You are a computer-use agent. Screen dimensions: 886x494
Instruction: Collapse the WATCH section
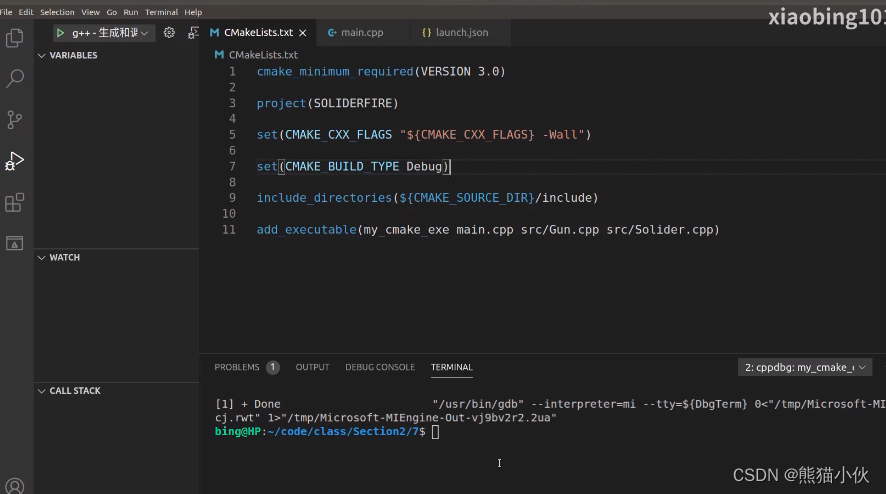coord(59,258)
